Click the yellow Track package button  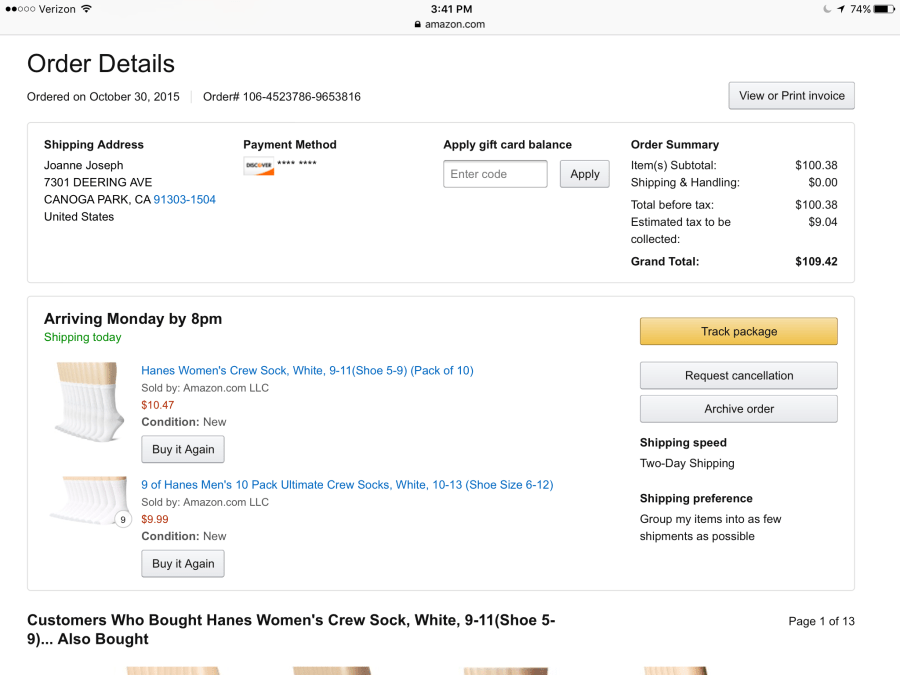click(738, 332)
